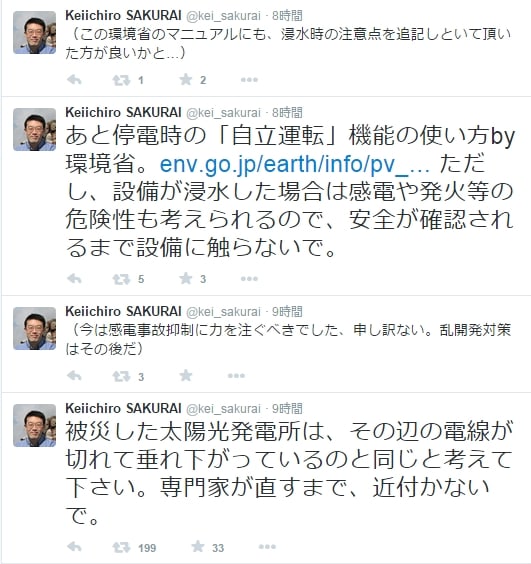531x564 pixels.
Task: Click the profile avatar on the 自立運転 tweet
Action: point(35,129)
